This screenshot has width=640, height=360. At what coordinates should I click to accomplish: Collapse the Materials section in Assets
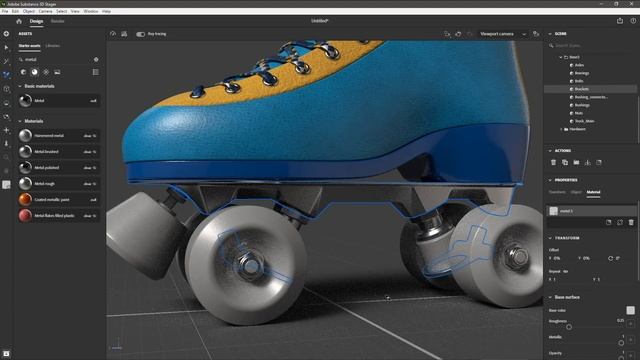click(20, 121)
